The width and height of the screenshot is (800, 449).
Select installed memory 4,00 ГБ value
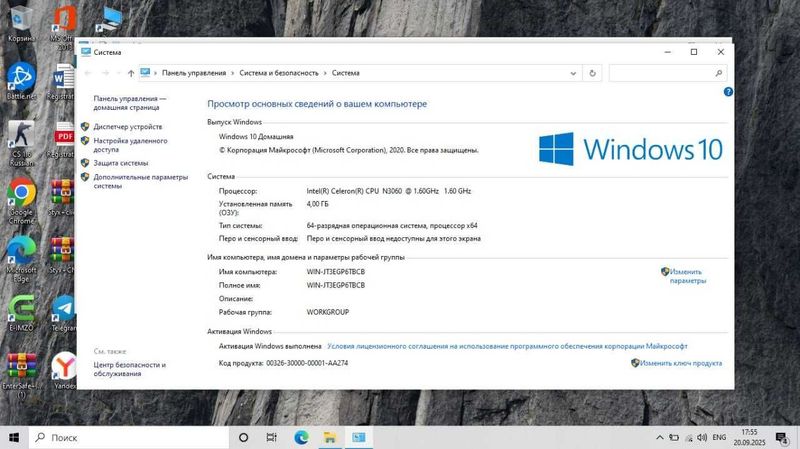pyautogui.click(x=317, y=204)
